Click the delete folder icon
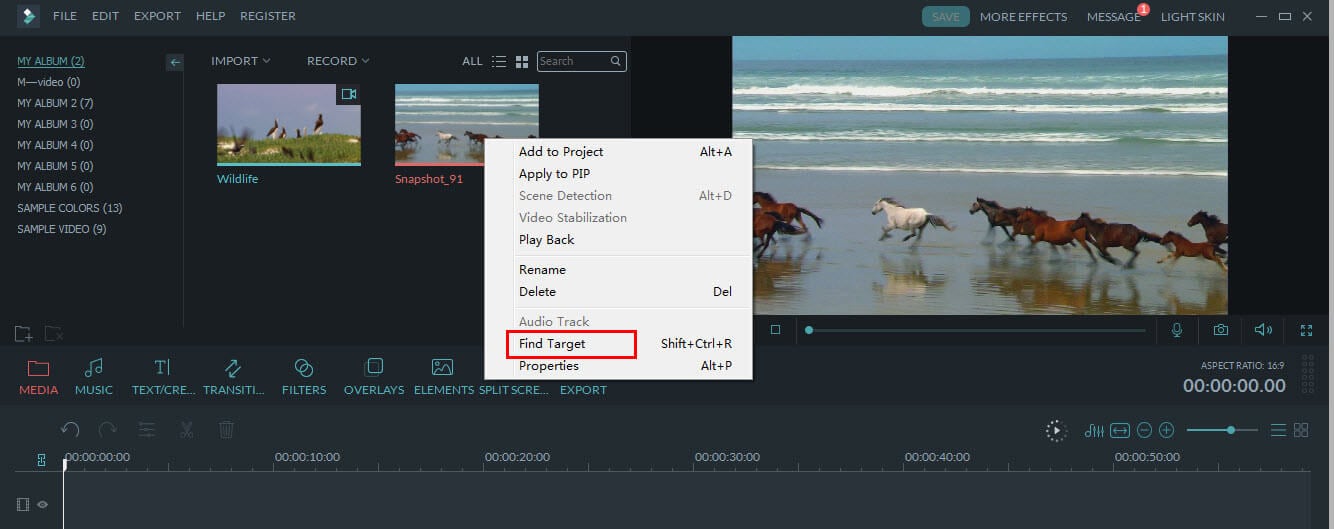Image resolution: width=1334 pixels, height=529 pixels. coord(54,333)
